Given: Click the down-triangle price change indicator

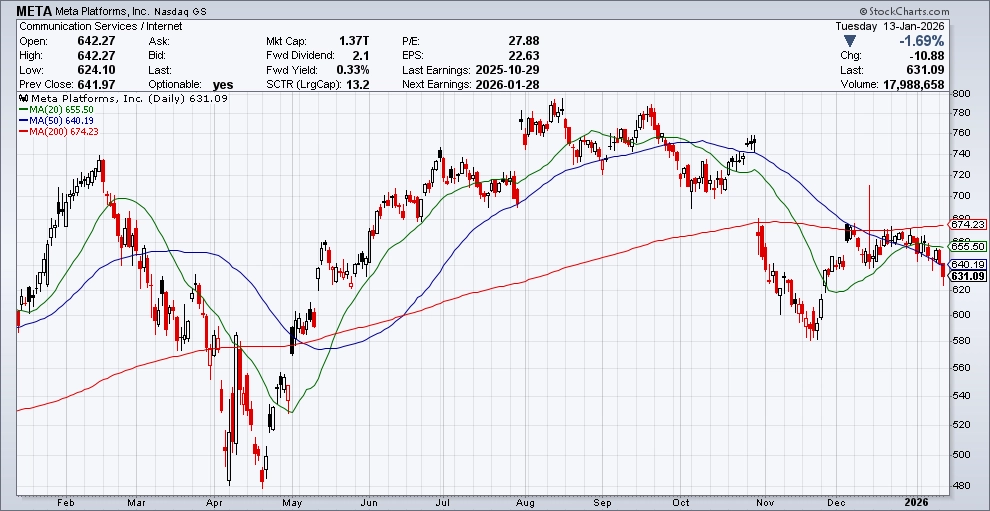Looking at the screenshot, I should coord(850,41).
